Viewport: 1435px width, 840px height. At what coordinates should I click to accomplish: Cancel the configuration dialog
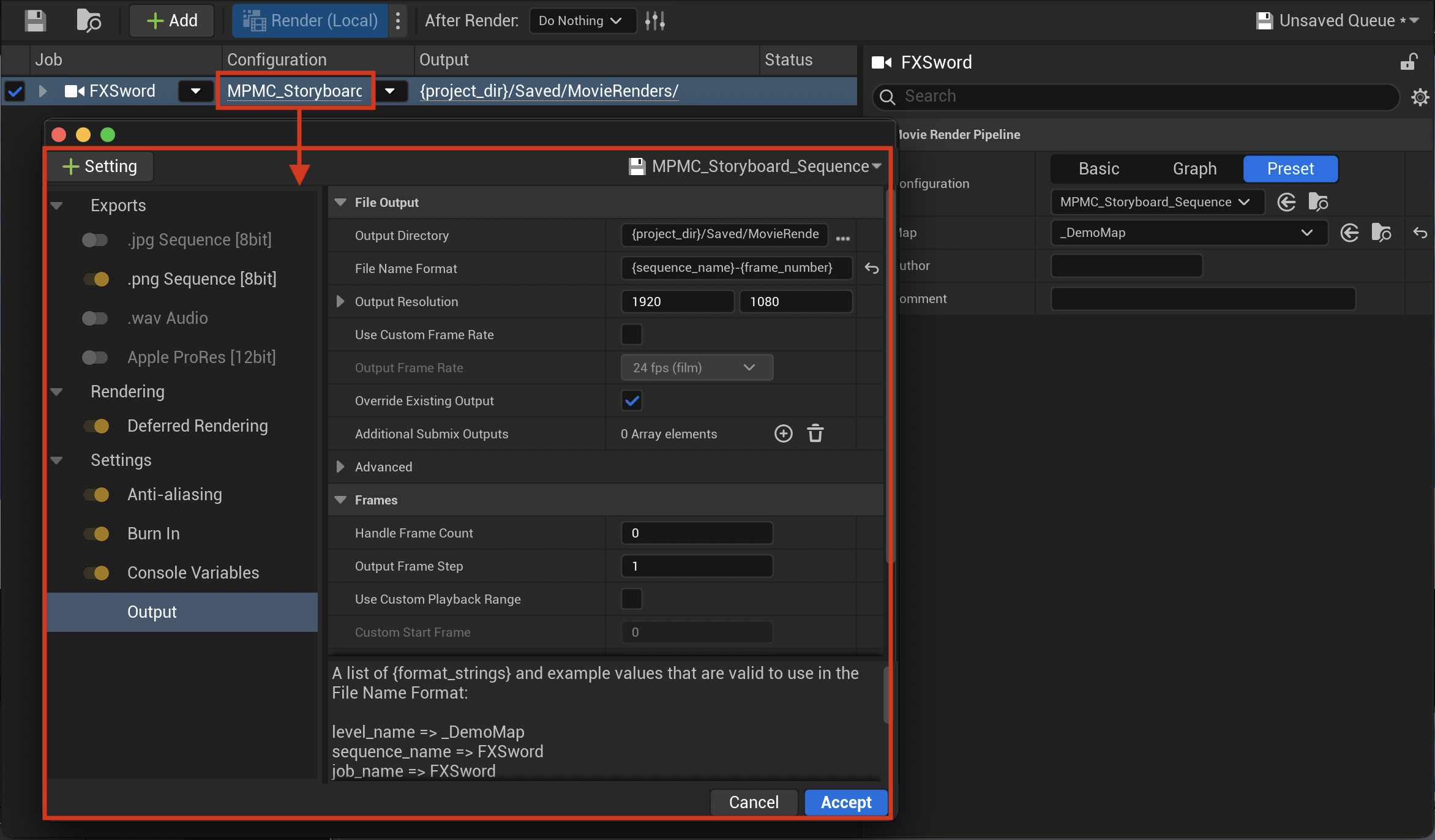(x=754, y=802)
